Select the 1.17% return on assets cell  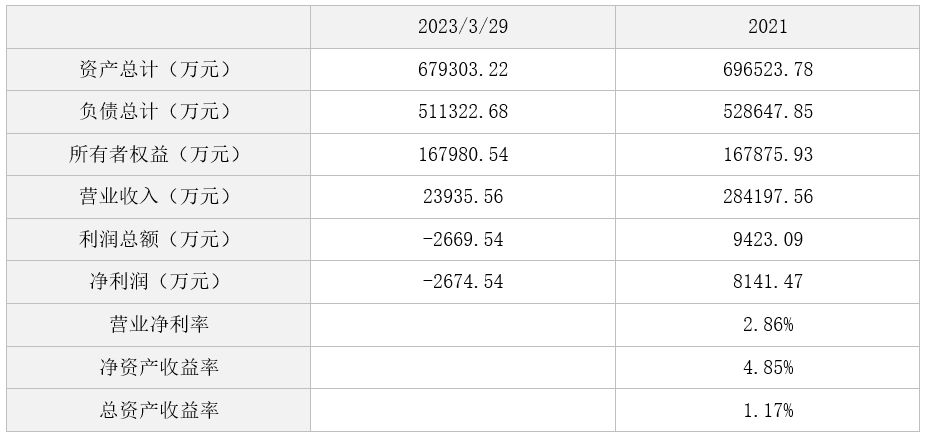coord(767,410)
